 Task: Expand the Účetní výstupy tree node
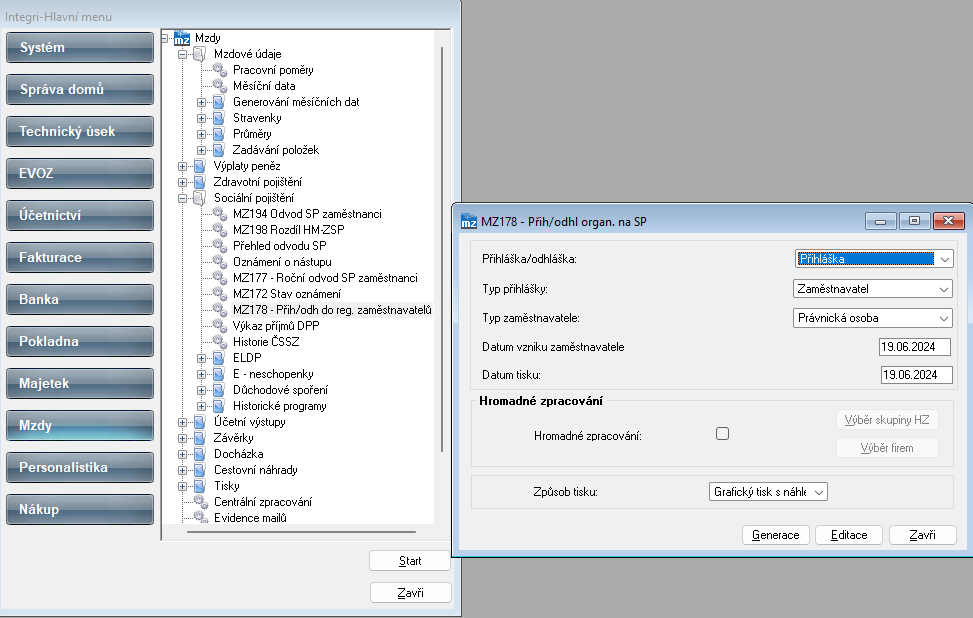click(x=182, y=423)
